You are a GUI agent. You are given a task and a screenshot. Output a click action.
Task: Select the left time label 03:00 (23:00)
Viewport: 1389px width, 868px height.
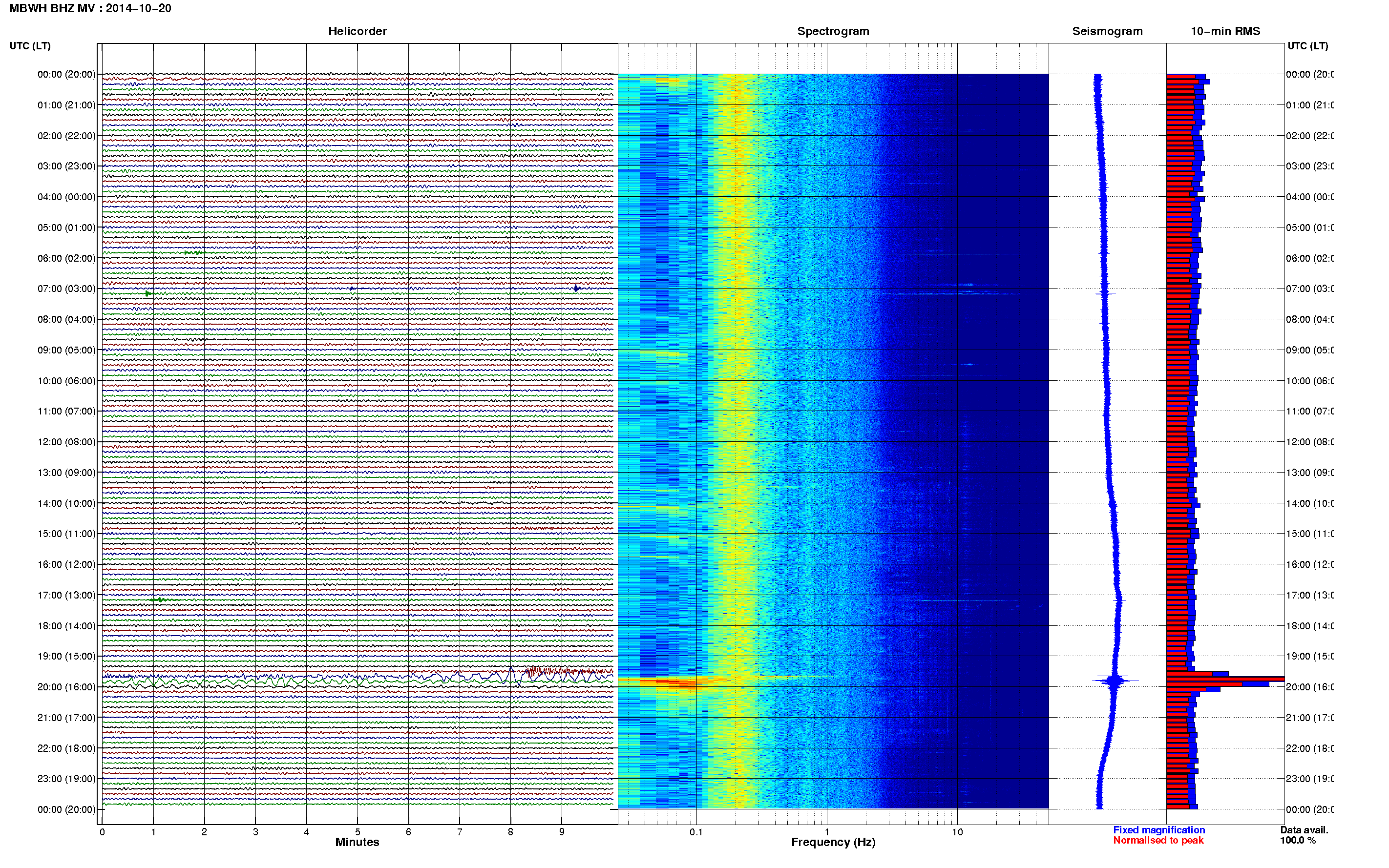point(66,166)
